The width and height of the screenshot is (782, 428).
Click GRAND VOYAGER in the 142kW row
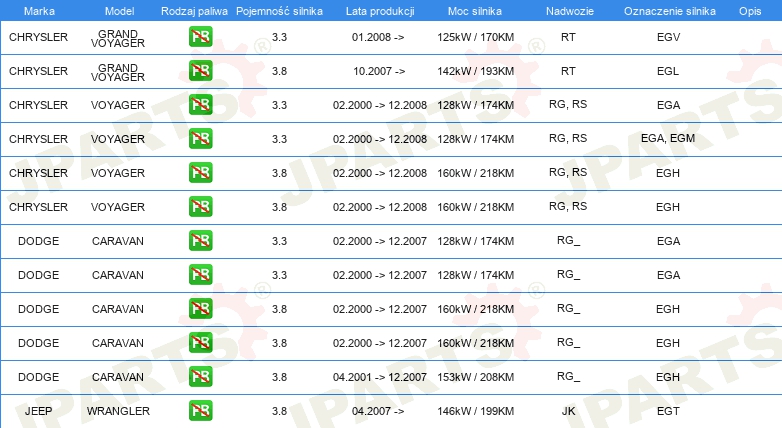[118, 72]
